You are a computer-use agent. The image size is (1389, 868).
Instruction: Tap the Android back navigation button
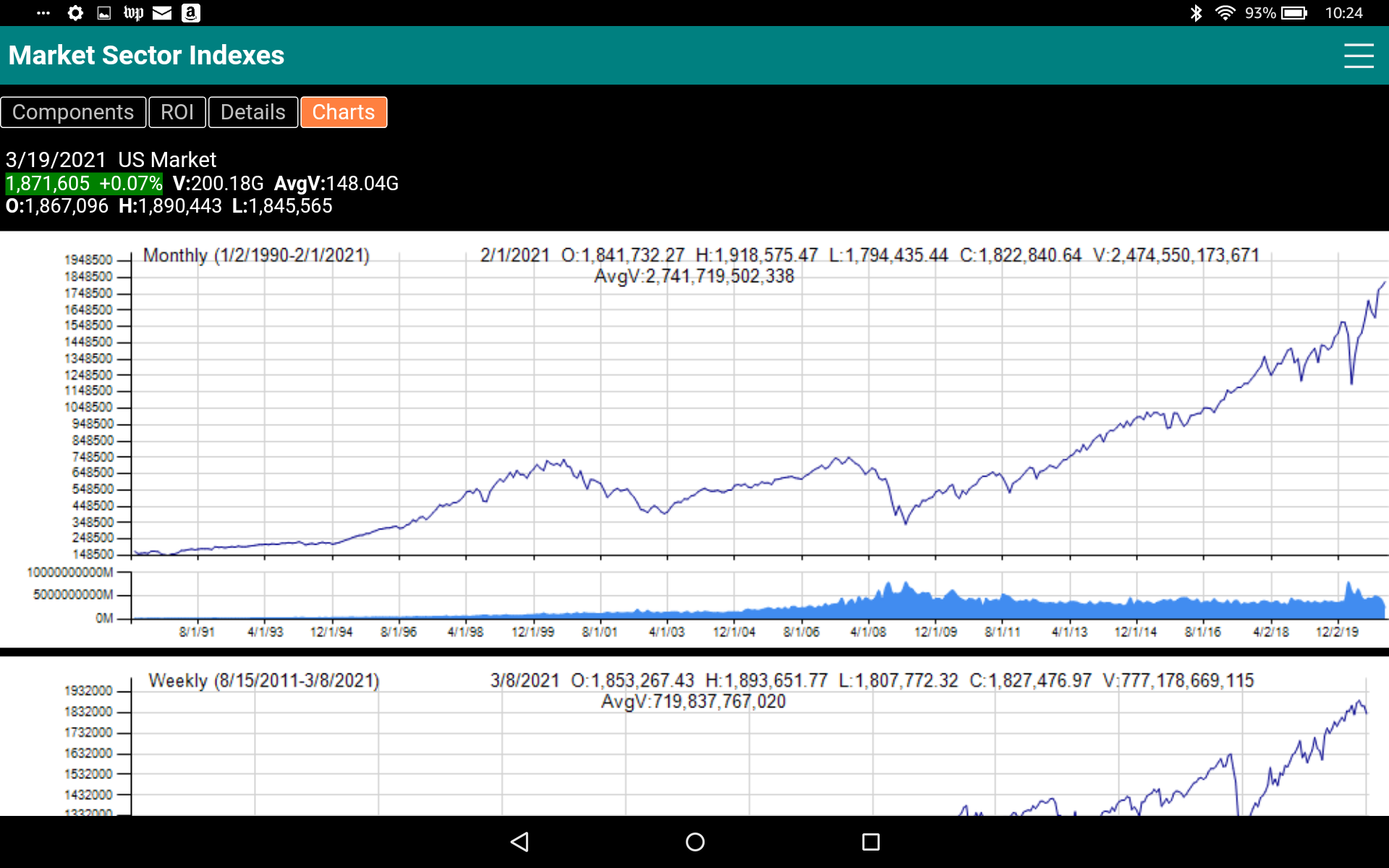(519, 841)
